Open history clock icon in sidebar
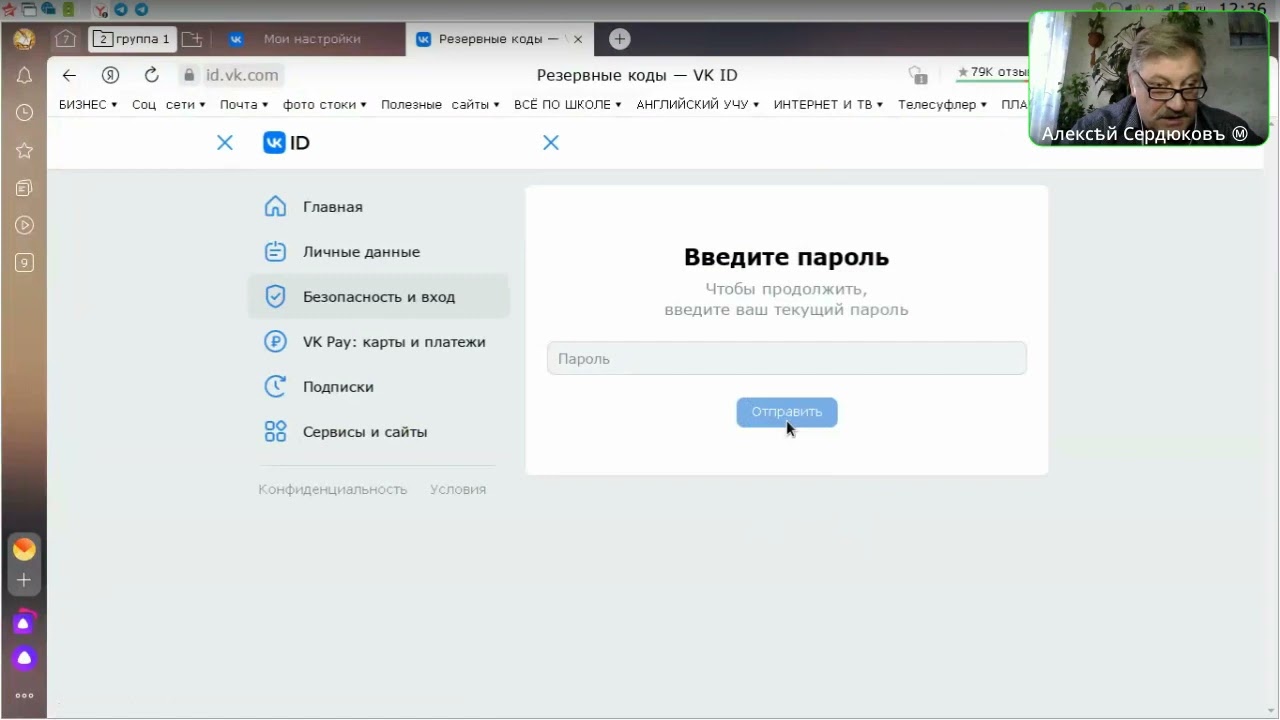Image resolution: width=1280 pixels, height=720 pixels. click(x=24, y=113)
